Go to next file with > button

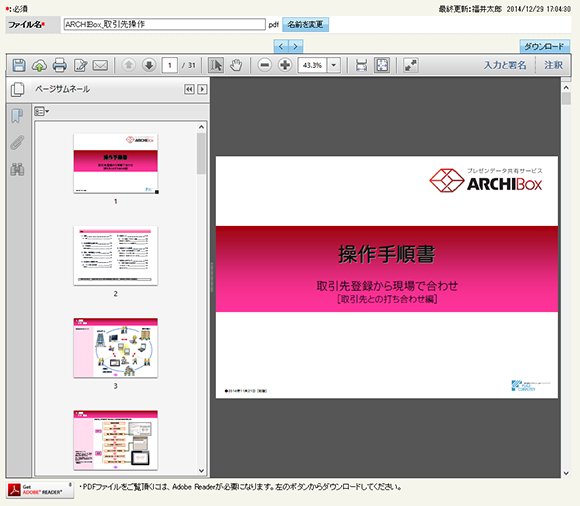point(296,46)
